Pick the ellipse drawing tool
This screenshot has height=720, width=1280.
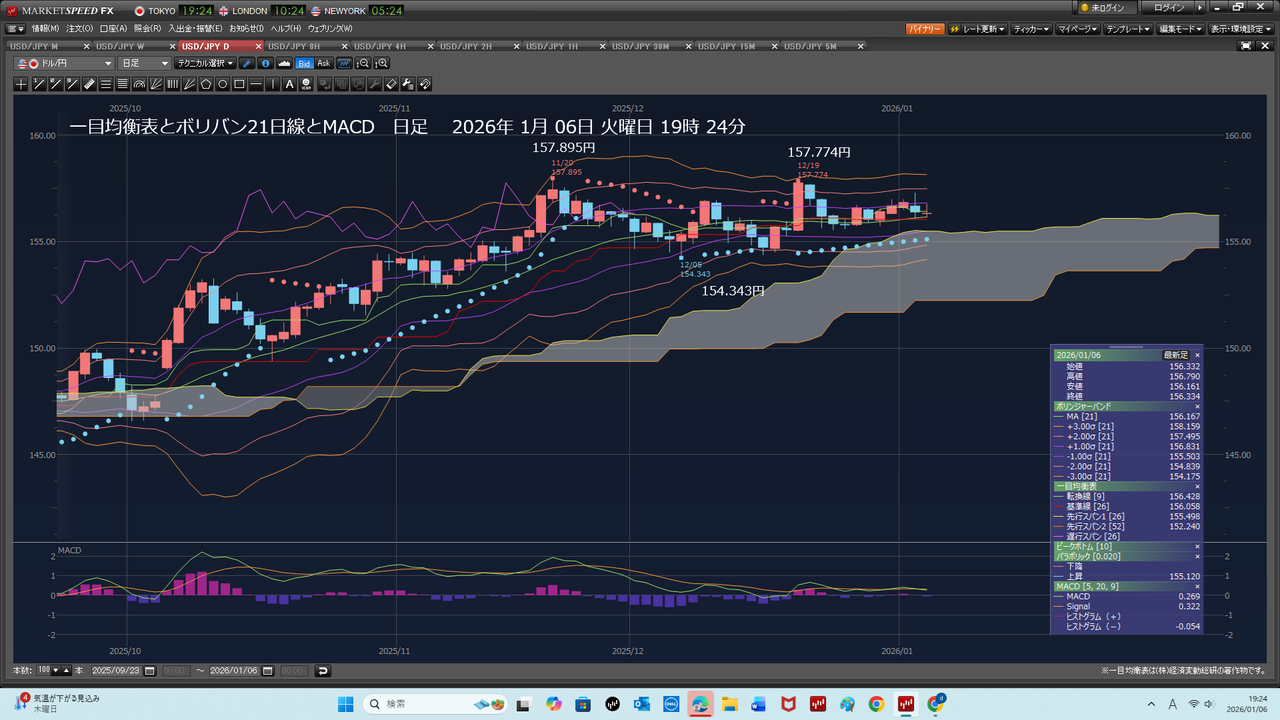click(223, 84)
